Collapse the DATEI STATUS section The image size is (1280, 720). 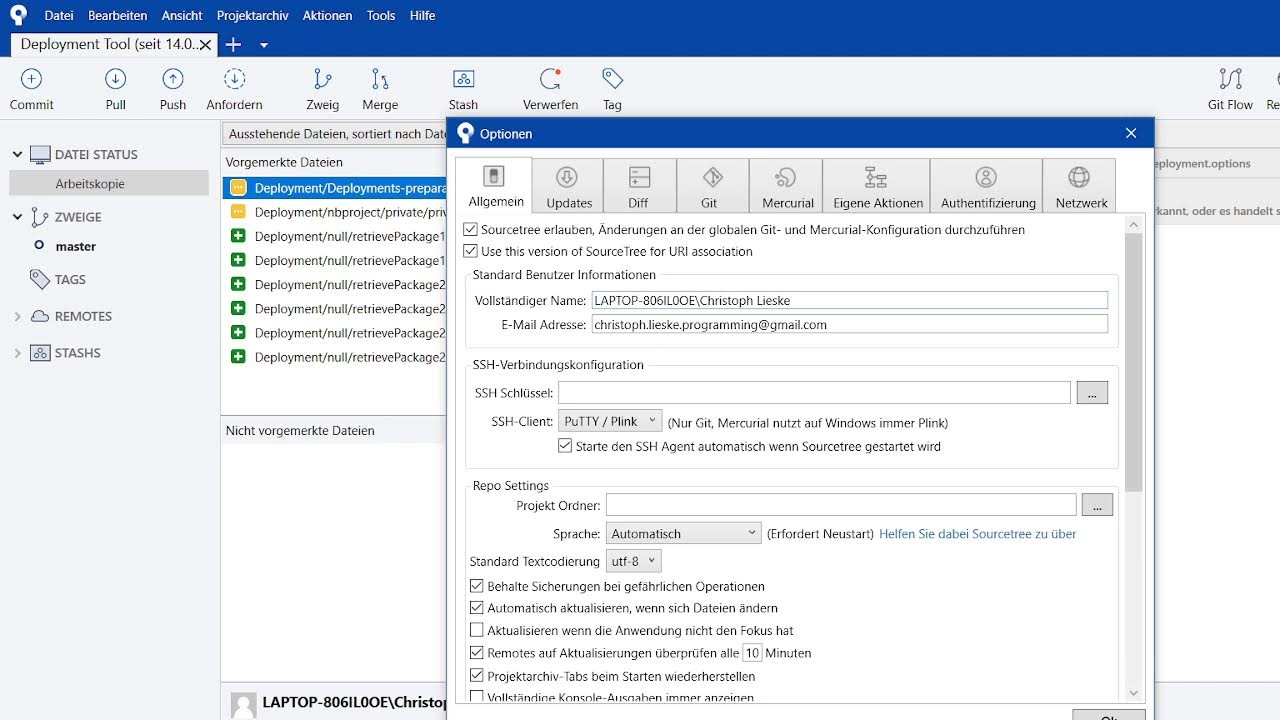coord(17,154)
